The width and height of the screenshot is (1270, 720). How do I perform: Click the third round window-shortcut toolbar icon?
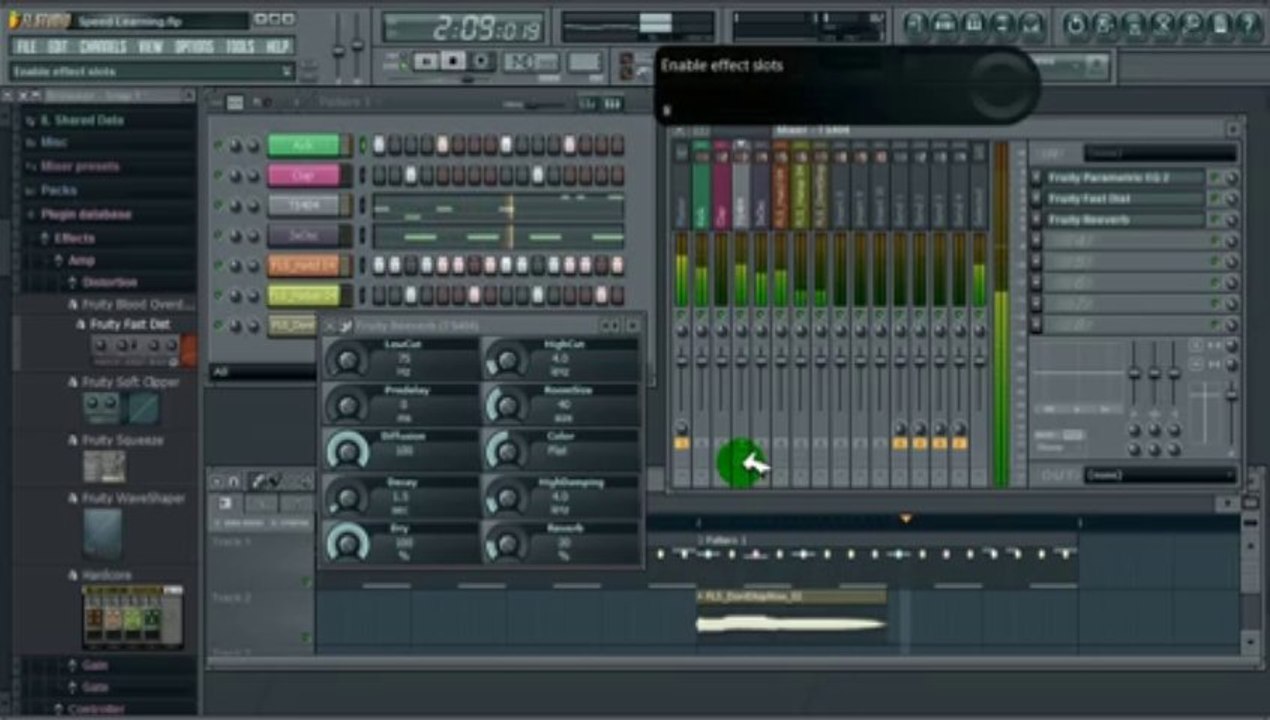pyautogui.click(x=974, y=25)
